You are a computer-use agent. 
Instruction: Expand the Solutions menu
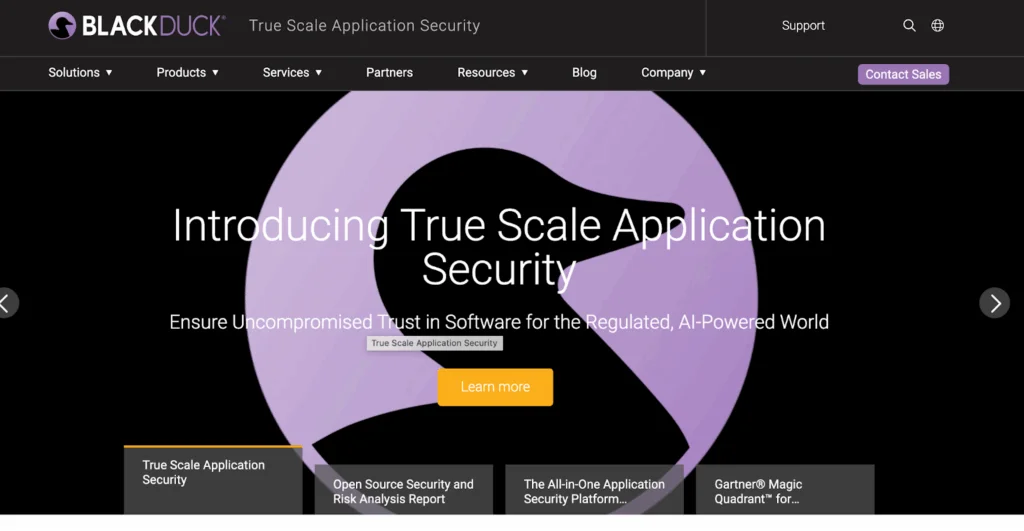pos(80,72)
